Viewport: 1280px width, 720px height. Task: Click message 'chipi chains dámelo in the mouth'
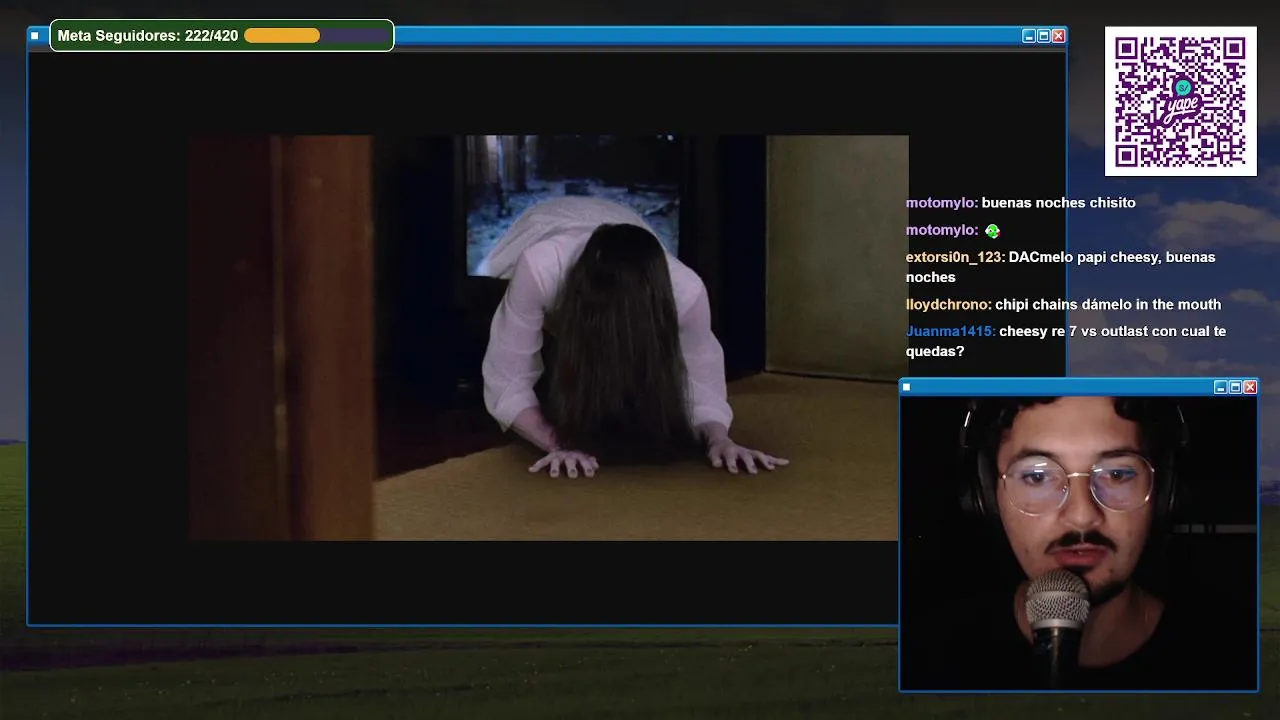click(x=1108, y=304)
